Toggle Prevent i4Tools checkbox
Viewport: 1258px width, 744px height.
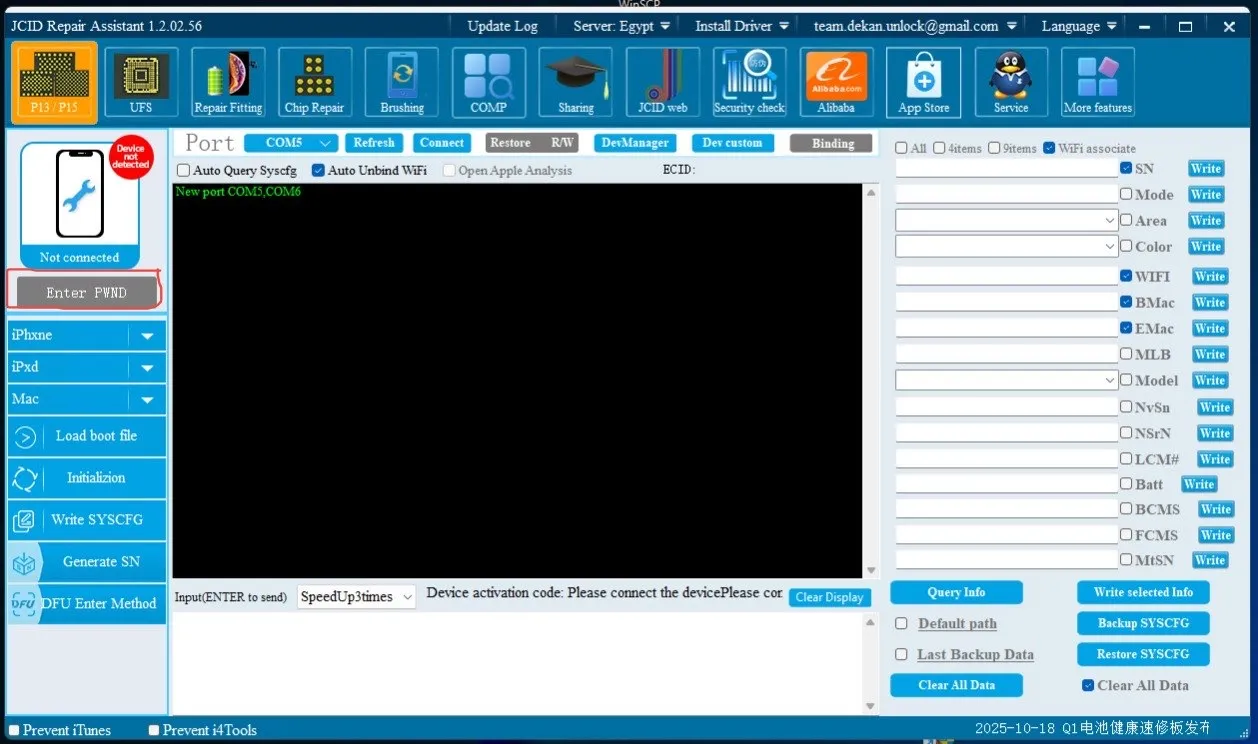[154, 730]
